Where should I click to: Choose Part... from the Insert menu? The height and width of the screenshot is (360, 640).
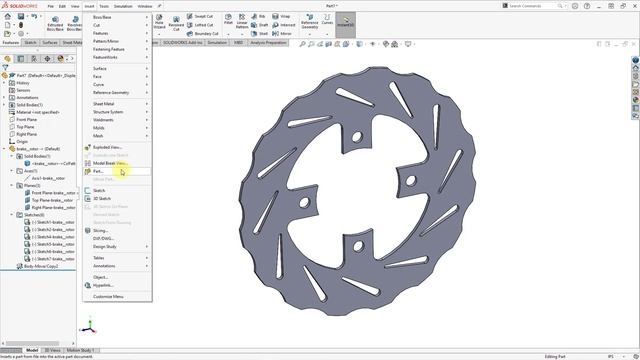click(117, 171)
